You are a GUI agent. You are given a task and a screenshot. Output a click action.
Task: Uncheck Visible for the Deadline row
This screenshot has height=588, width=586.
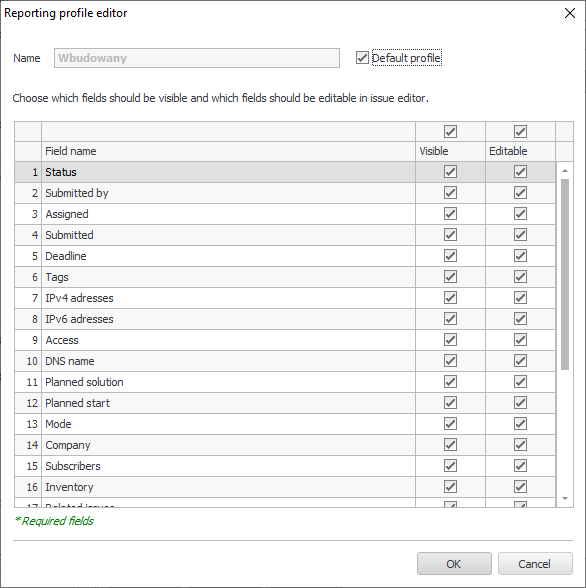(450, 256)
